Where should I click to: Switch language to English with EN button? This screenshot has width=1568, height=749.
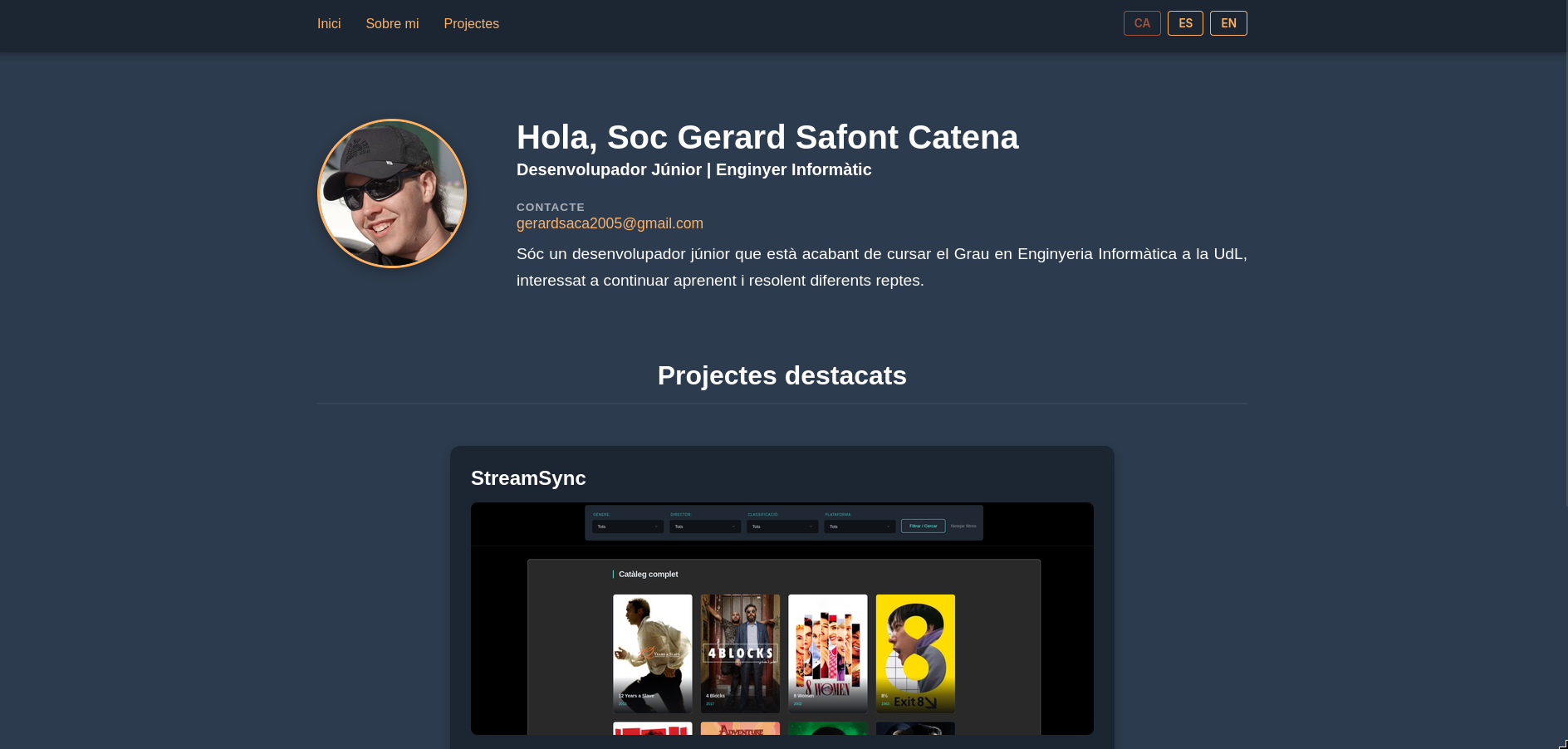tap(1228, 23)
